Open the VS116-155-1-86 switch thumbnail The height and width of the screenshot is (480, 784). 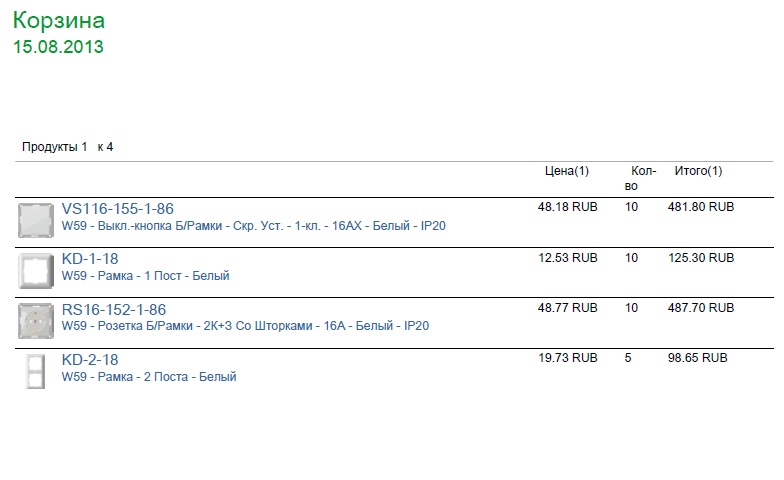point(36,220)
